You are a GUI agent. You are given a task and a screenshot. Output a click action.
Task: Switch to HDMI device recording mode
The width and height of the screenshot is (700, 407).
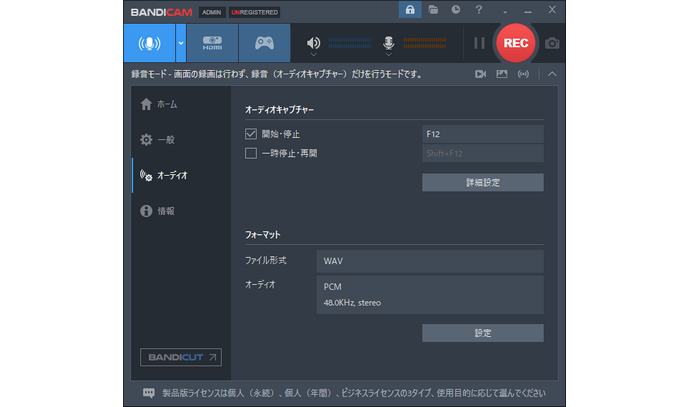click(212, 43)
